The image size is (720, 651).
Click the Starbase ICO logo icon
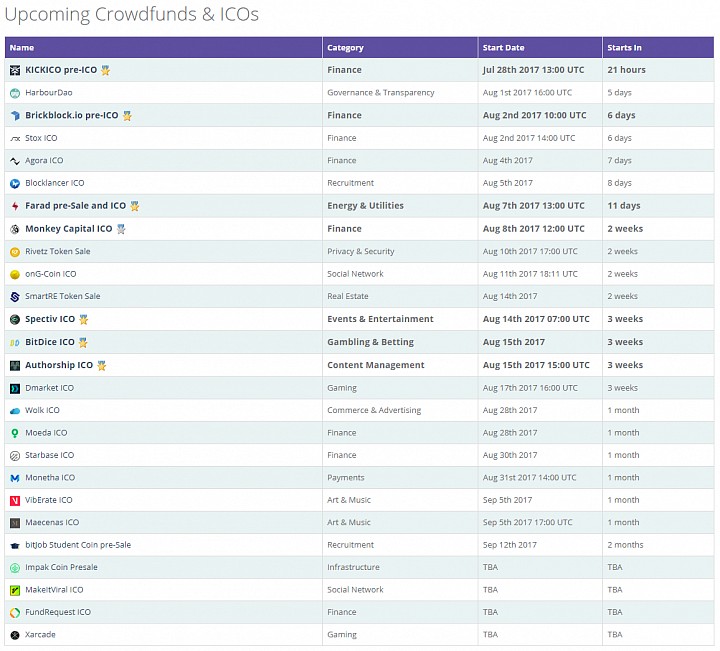click(x=15, y=456)
